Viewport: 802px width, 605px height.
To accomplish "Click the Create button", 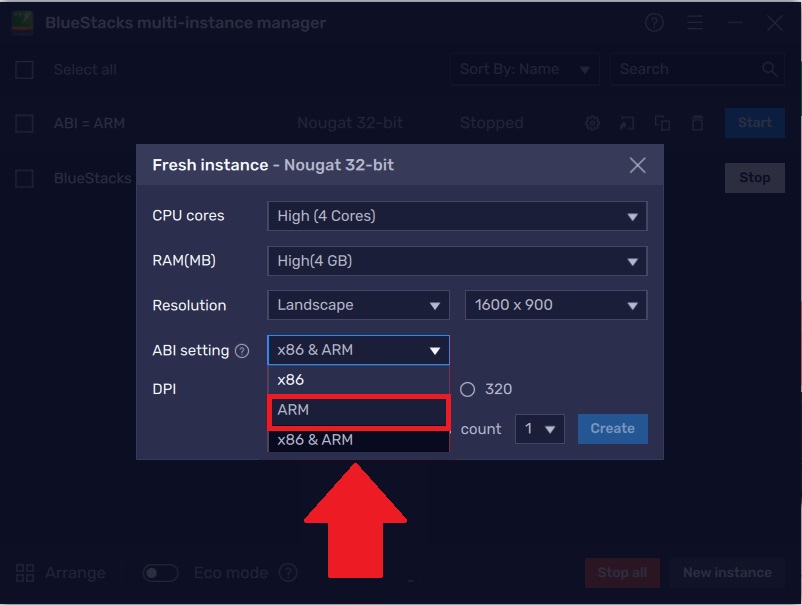I will (612, 429).
